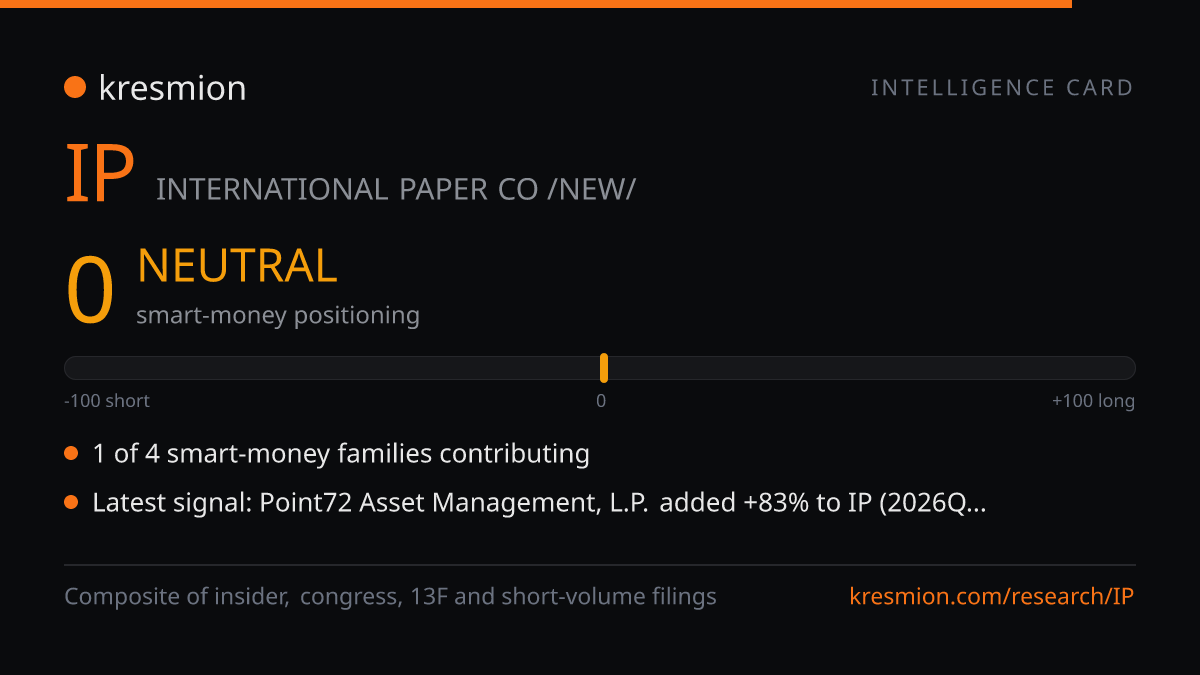The height and width of the screenshot is (675, 1200).
Task: Click the smart-money positioning subtitle
Action: 278,316
